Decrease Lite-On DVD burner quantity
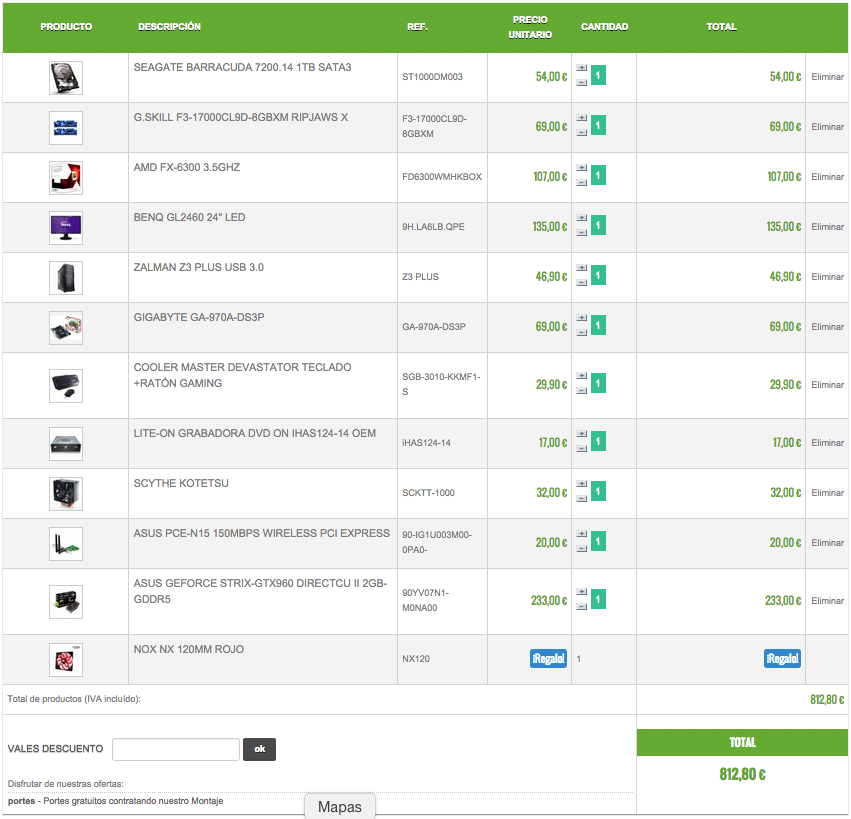The image size is (851, 819). tap(581, 448)
